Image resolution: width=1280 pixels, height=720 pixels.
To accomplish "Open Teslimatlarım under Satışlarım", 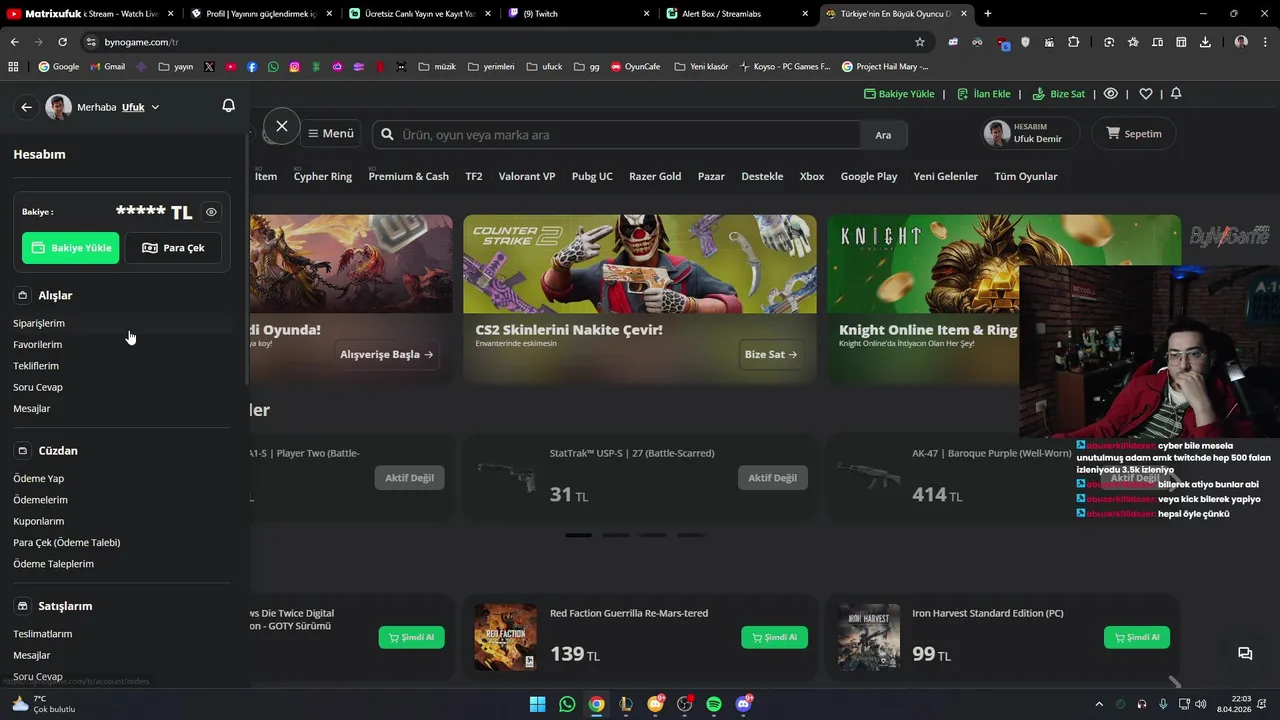I will click(43, 634).
